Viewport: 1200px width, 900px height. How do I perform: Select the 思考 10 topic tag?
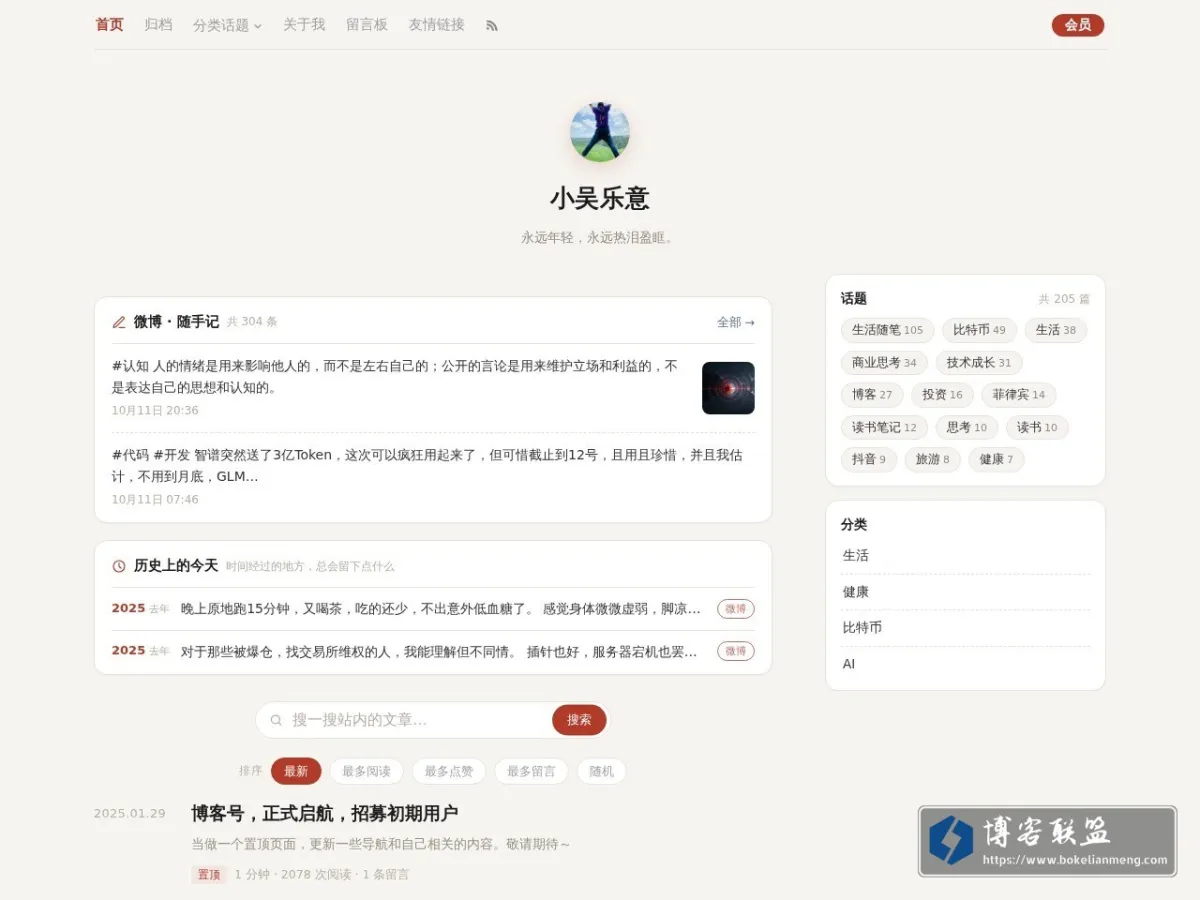pos(966,428)
